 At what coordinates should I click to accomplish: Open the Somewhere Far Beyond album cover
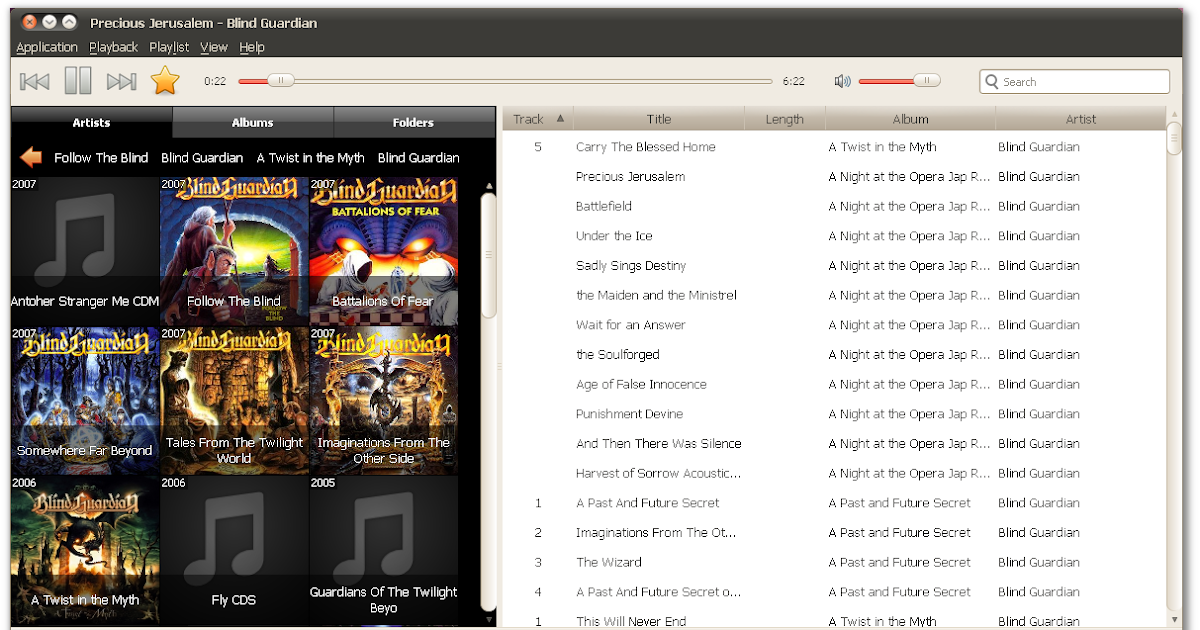(85, 400)
